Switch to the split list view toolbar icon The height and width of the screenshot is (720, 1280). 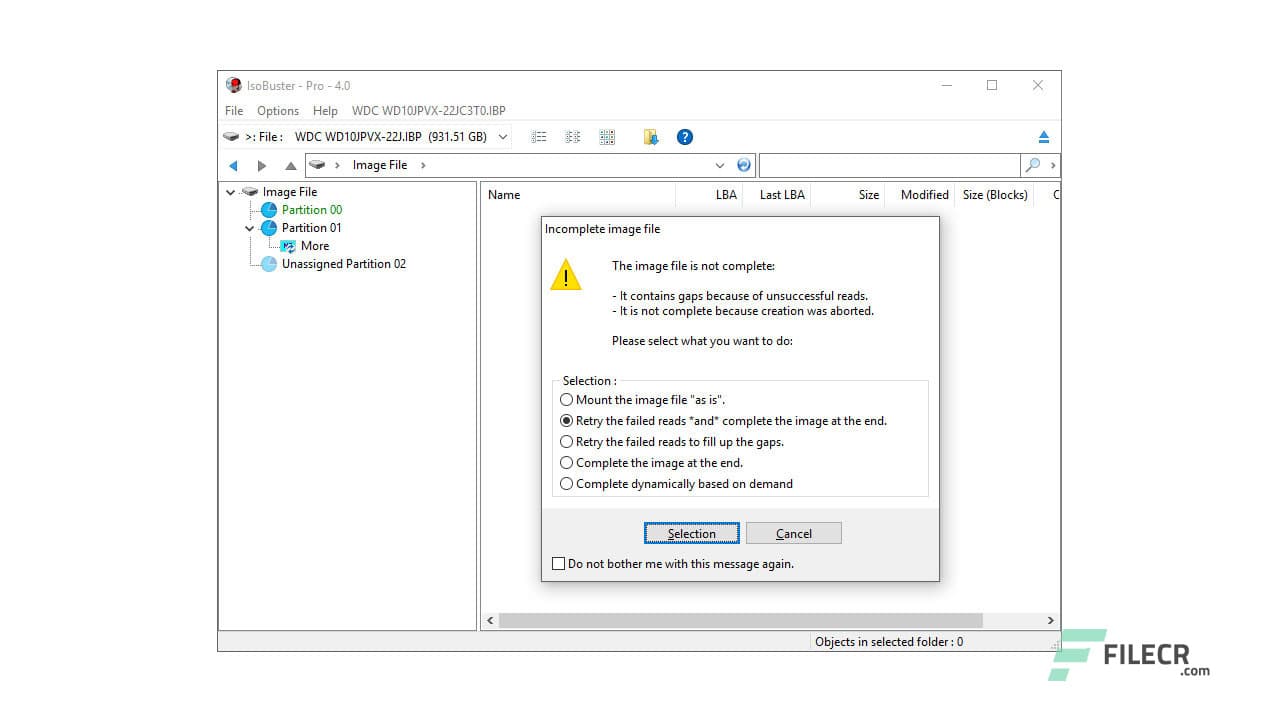coord(572,137)
